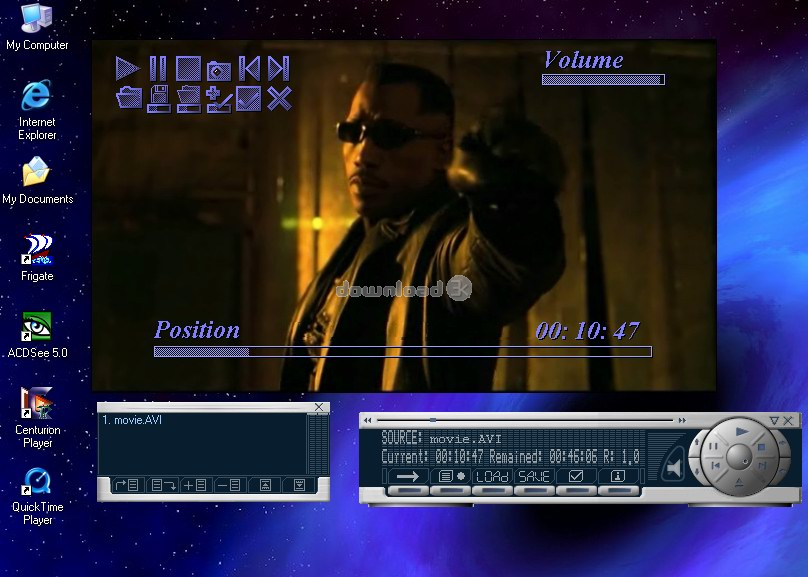Go to previous track on the round dial
808x577 pixels.
(x=716, y=466)
